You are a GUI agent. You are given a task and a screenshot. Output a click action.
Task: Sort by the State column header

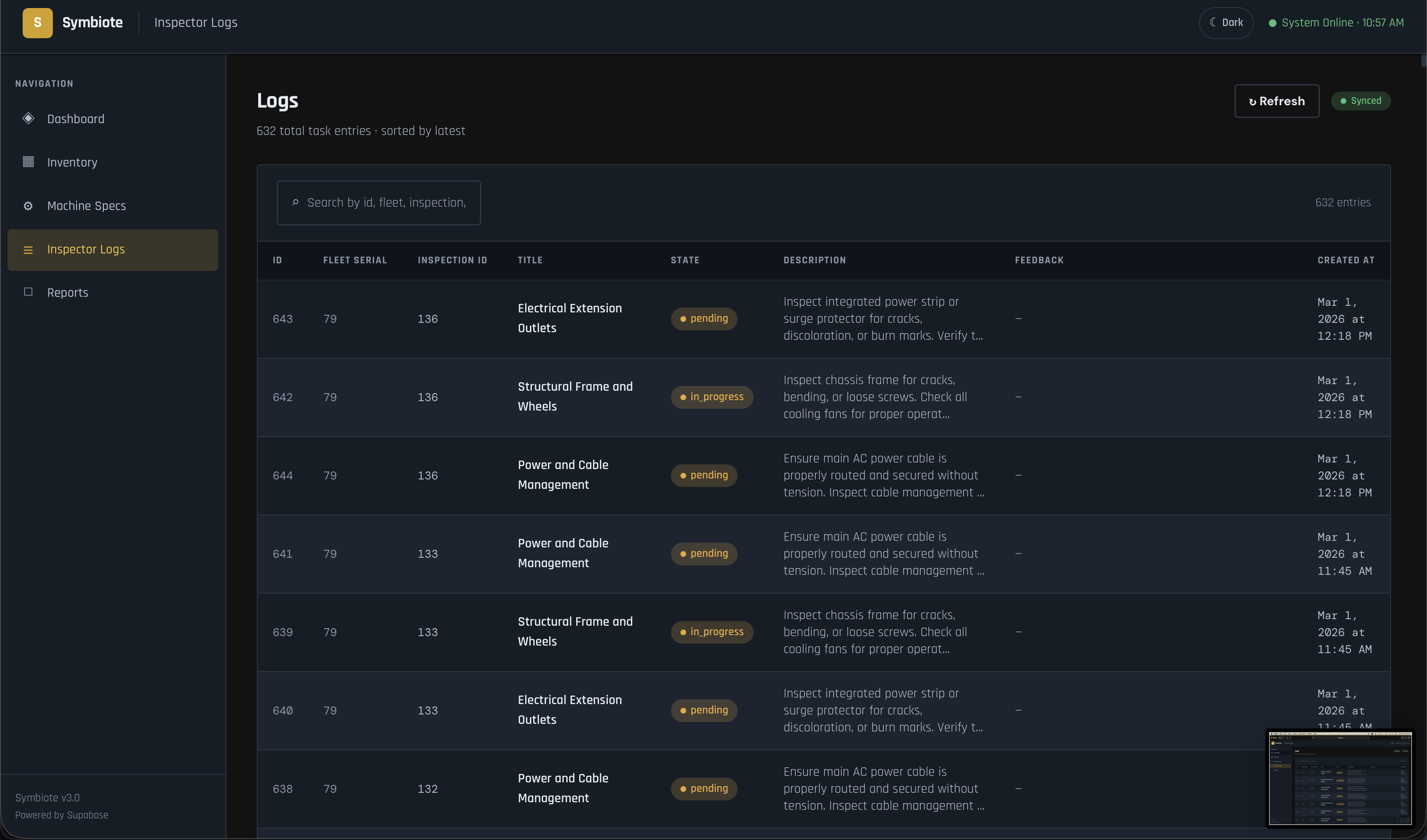click(685, 260)
